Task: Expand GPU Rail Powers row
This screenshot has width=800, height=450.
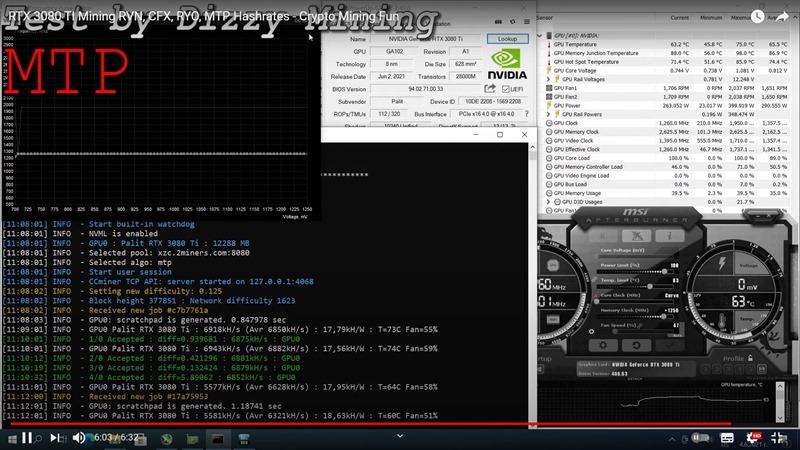Action: (548, 114)
